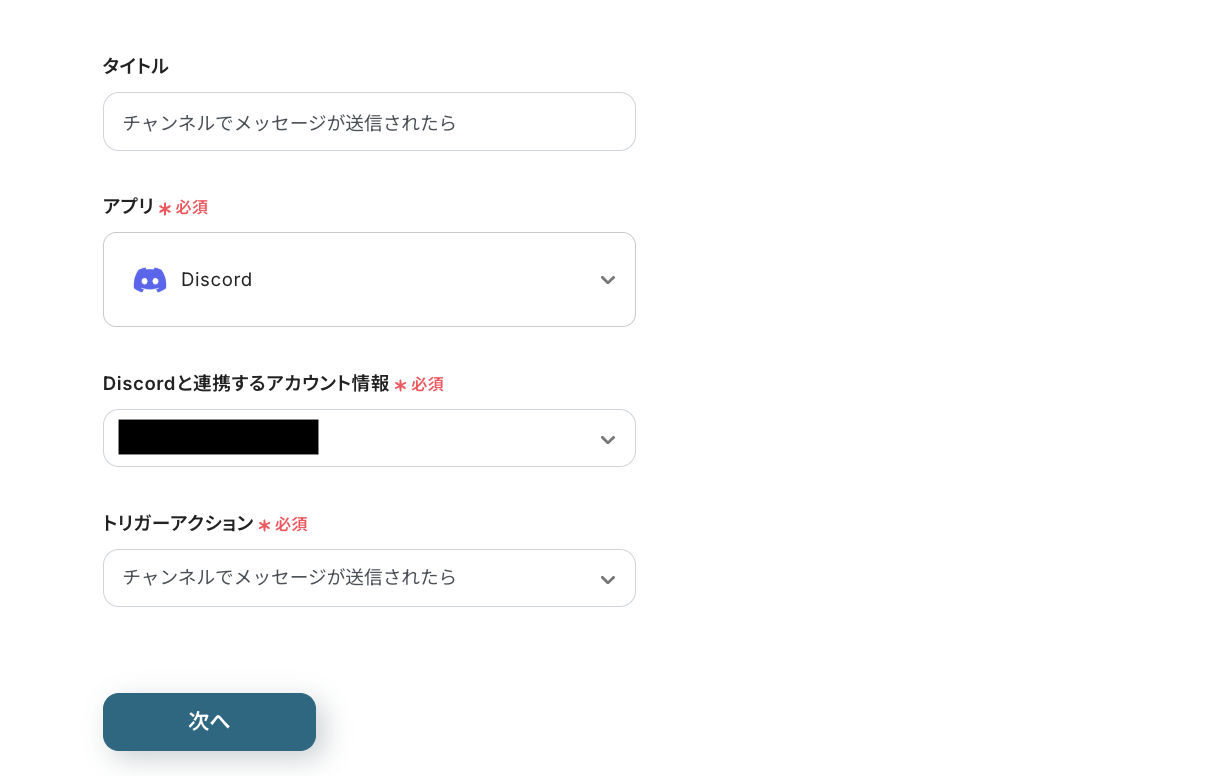Click the 必須 marker beside アカウント情報
This screenshot has height=776, width=1228.
point(428,384)
